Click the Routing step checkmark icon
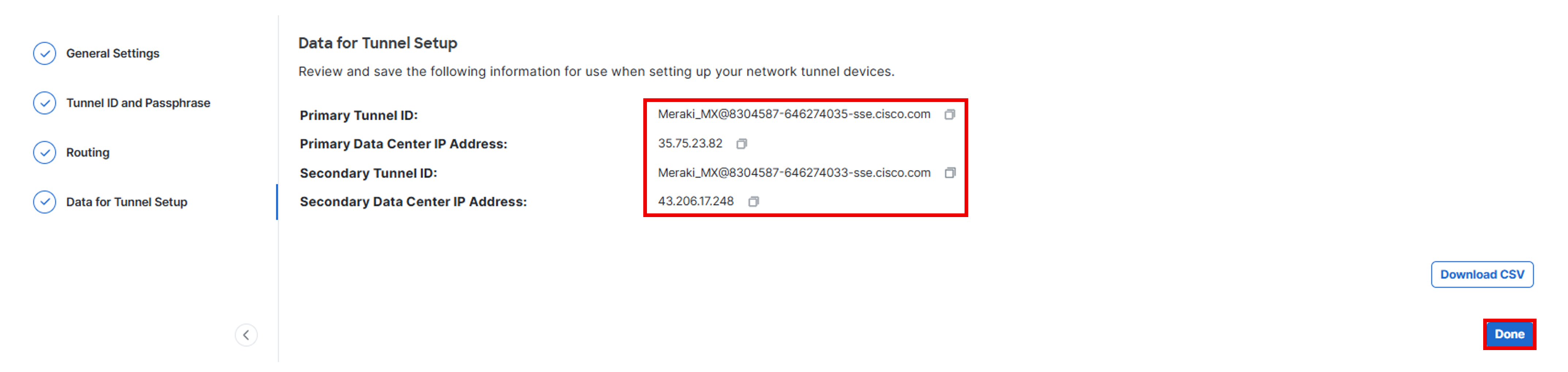Image resolution: width=1568 pixels, height=372 pixels. click(x=45, y=152)
